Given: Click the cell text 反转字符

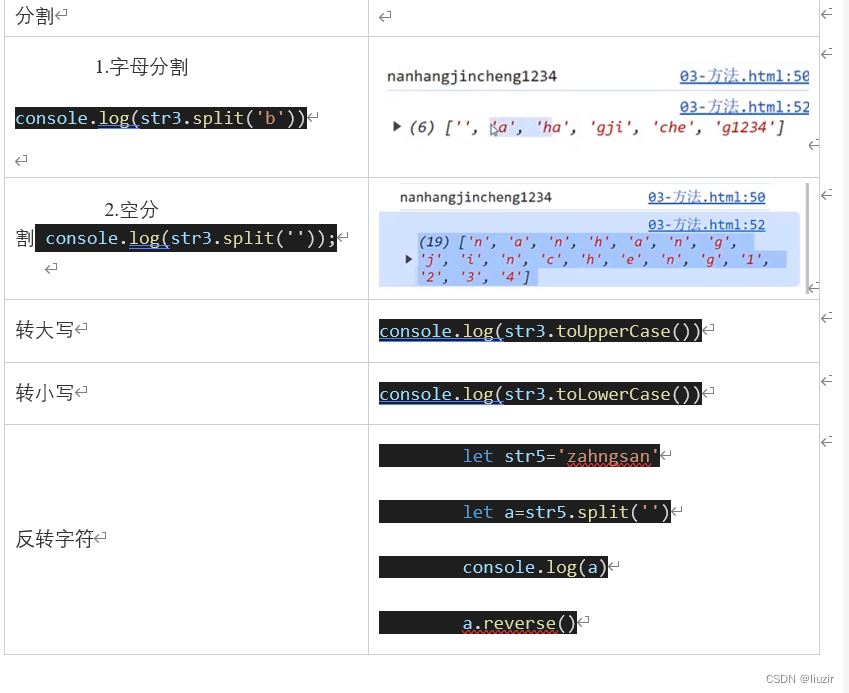Looking at the screenshot, I should (x=54, y=539).
